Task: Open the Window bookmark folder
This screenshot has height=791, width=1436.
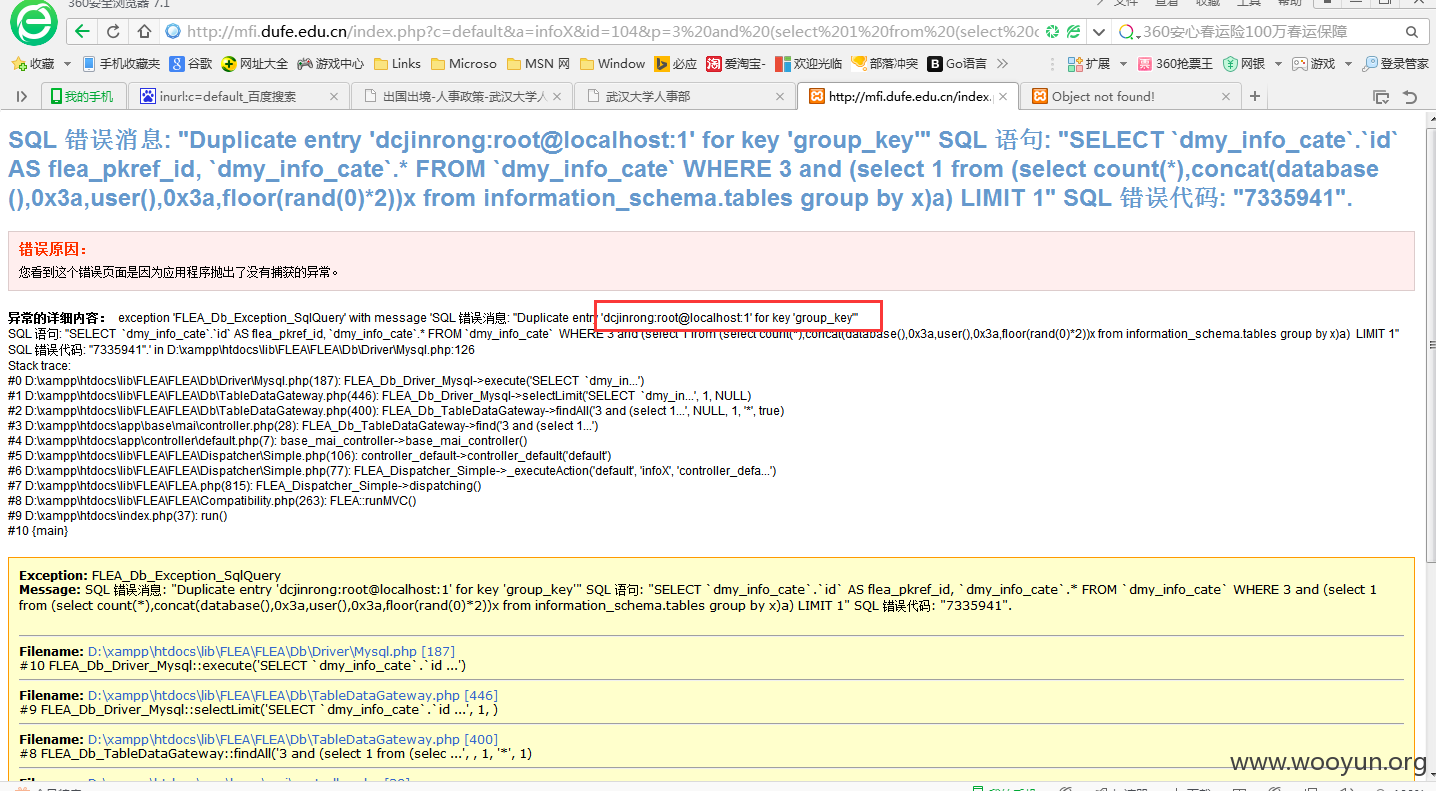Action: click(x=612, y=64)
